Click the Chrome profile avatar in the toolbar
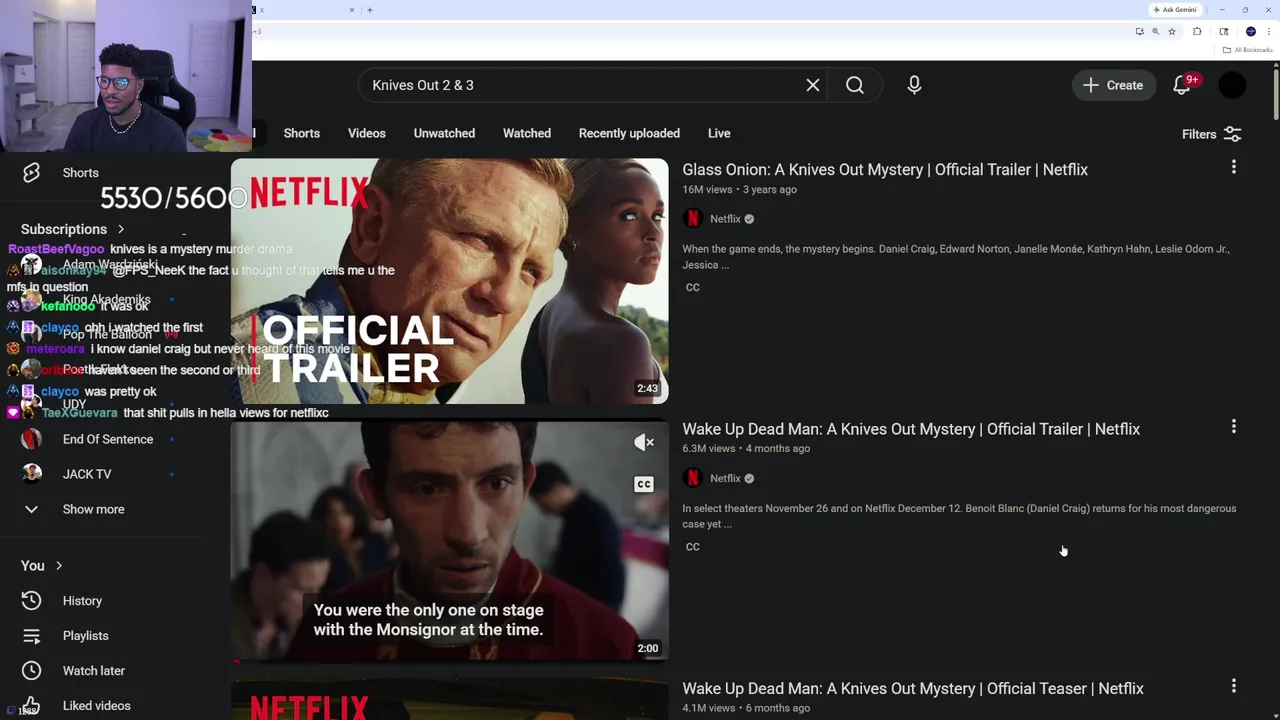The width and height of the screenshot is (1280, 720). 1250,31
